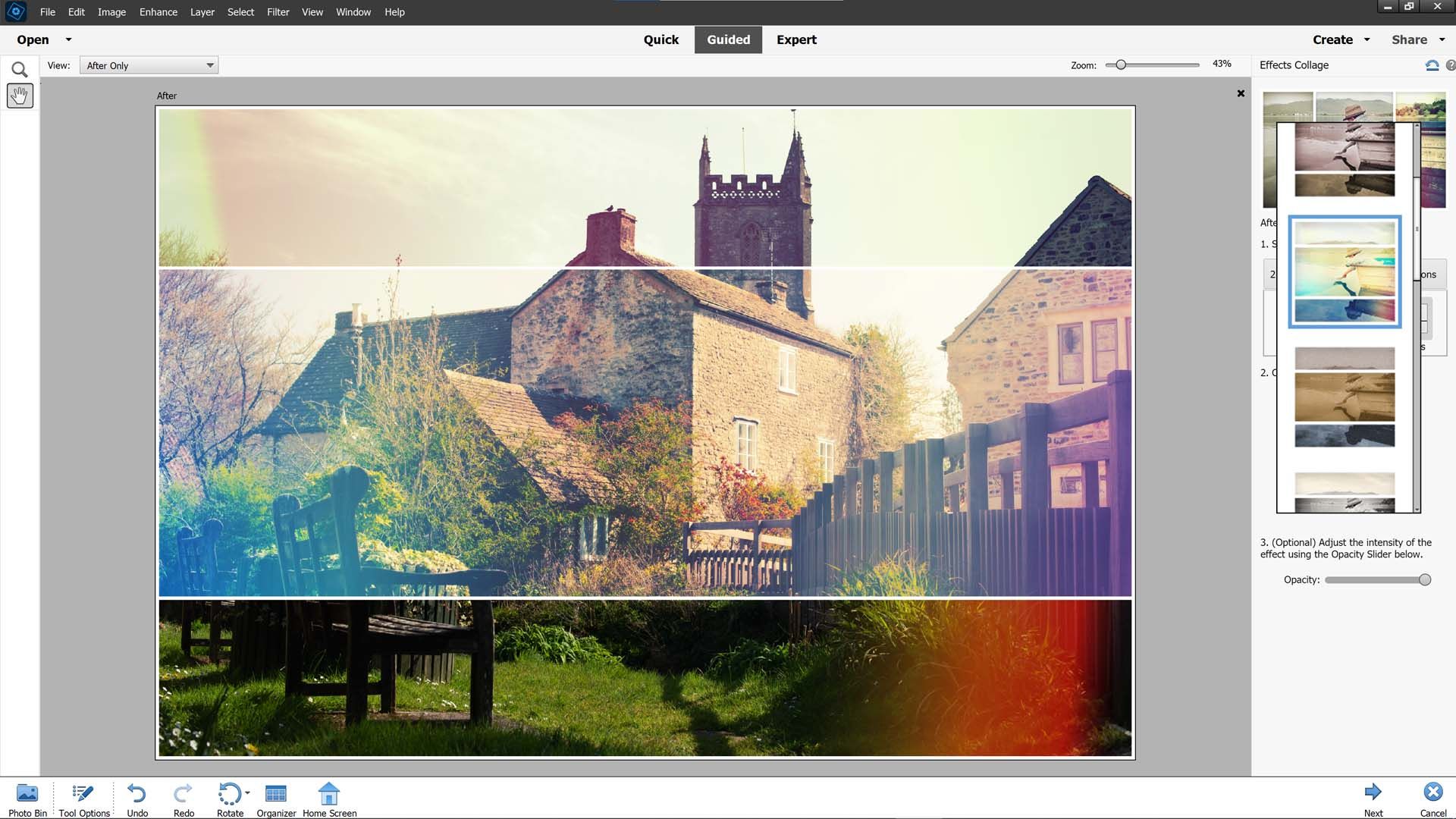The image size is (1456, 819).
Task: Open the File menu
Action: (47, 12)
